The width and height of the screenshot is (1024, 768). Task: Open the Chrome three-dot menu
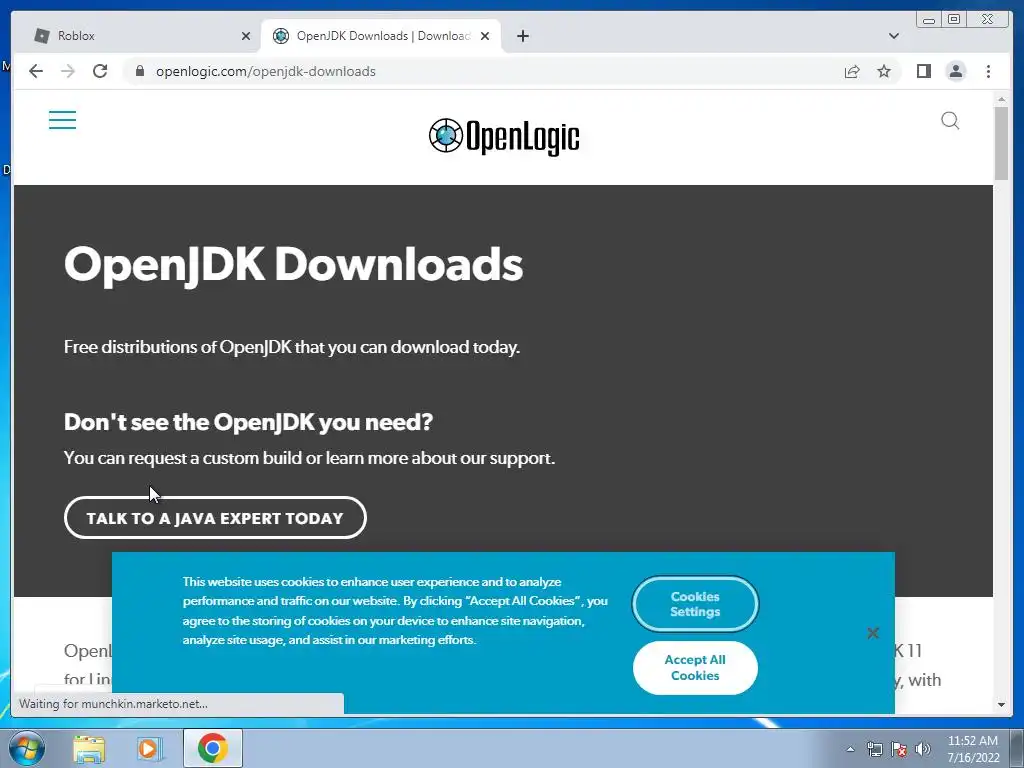pos(988,71)
